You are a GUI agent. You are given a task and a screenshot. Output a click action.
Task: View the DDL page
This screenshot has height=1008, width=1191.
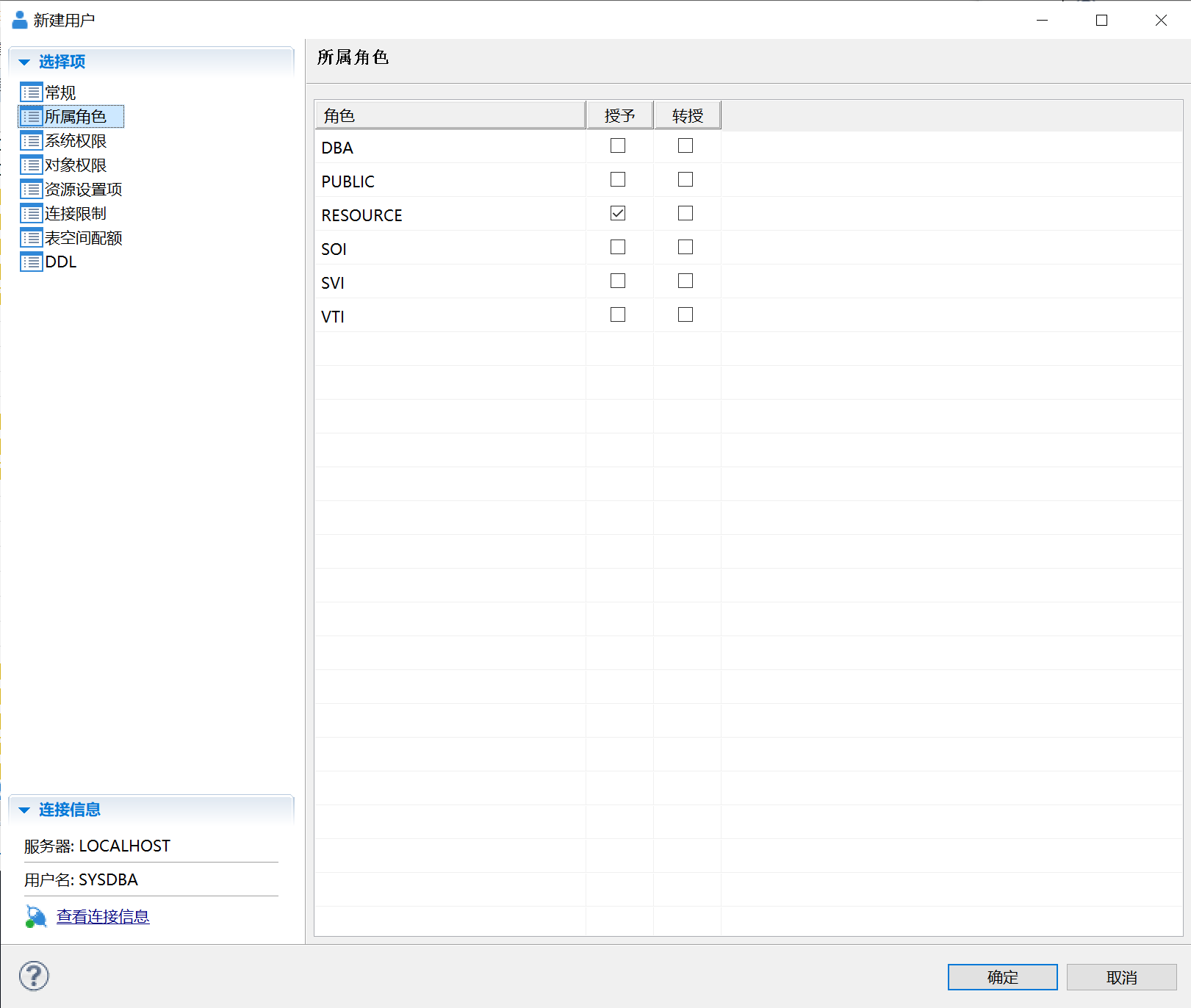[x=61, y=262]
